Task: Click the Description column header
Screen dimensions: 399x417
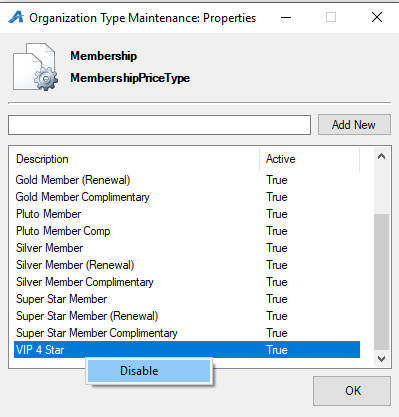Action: [136, 159]
